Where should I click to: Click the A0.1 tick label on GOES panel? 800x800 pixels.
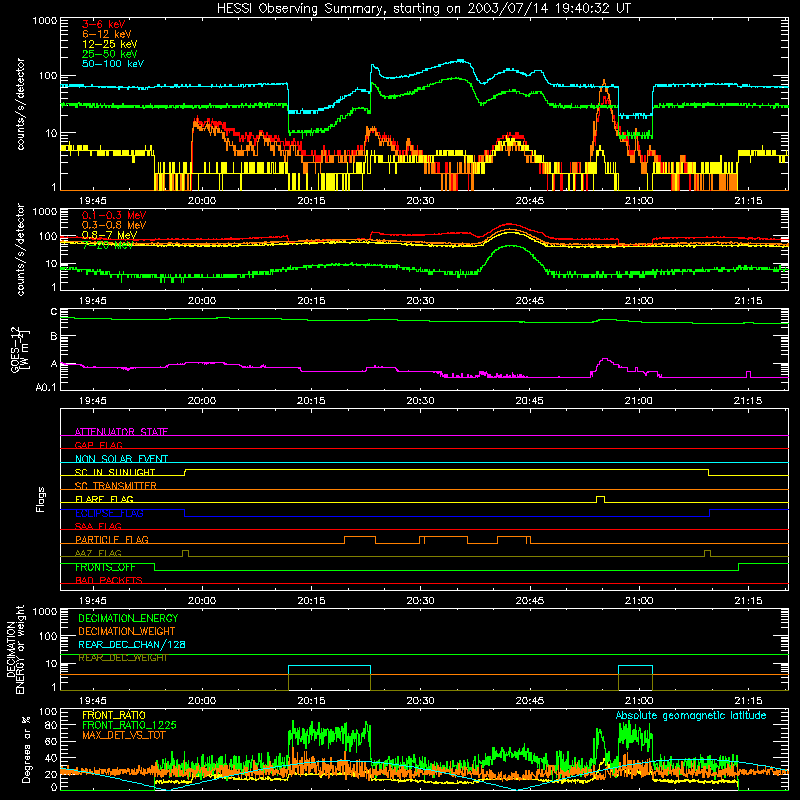[x=46, y=388]
